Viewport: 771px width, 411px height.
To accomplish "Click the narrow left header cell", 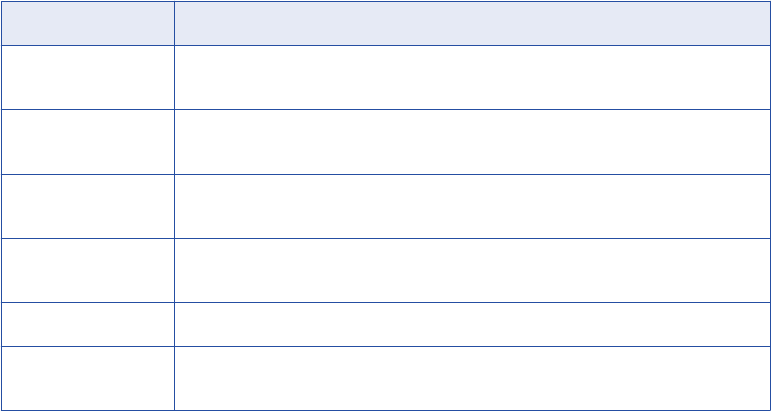I will pos(87,22).
